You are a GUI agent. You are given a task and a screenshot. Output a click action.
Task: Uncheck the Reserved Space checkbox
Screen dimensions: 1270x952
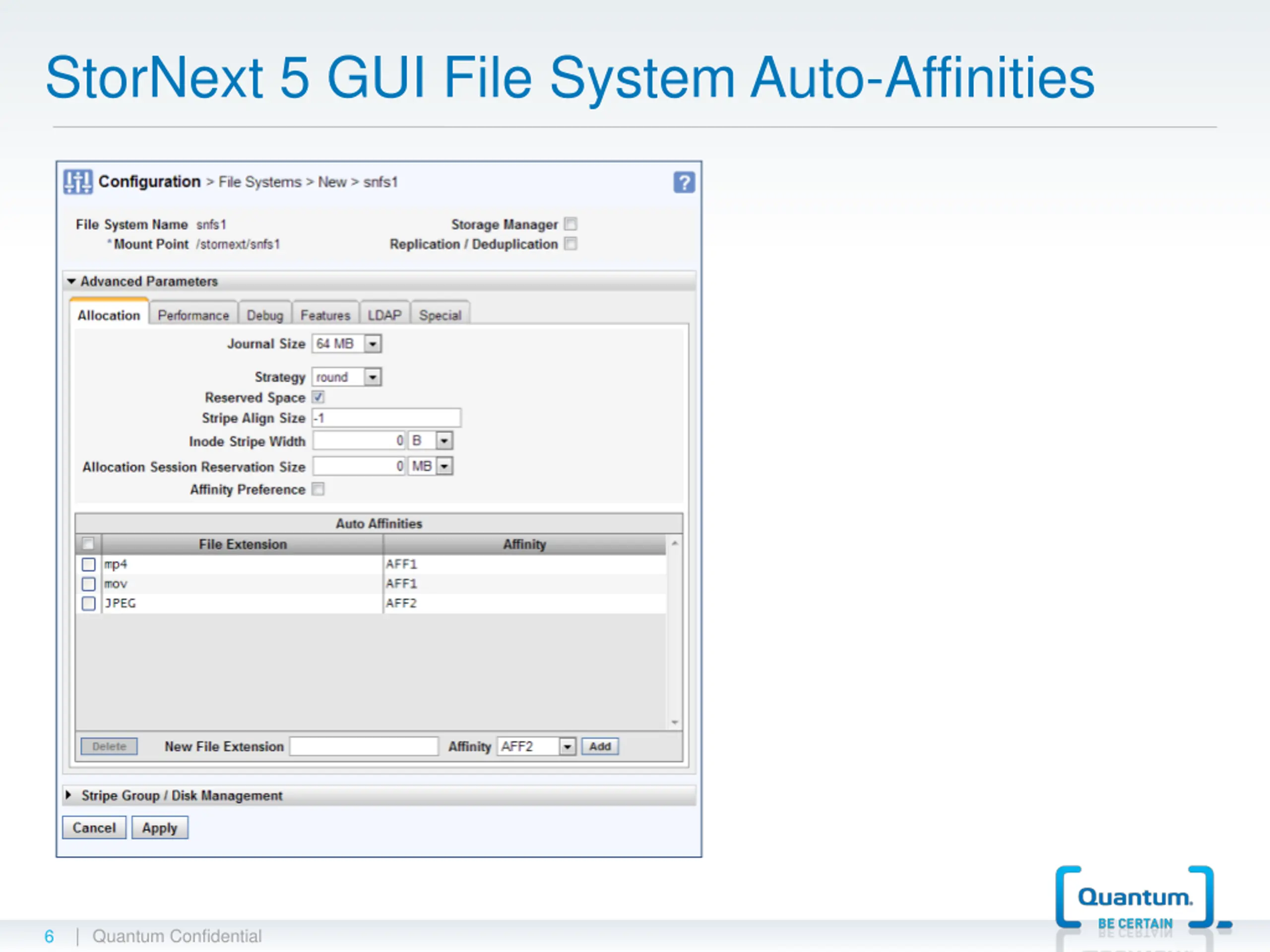tap(318, 397)
